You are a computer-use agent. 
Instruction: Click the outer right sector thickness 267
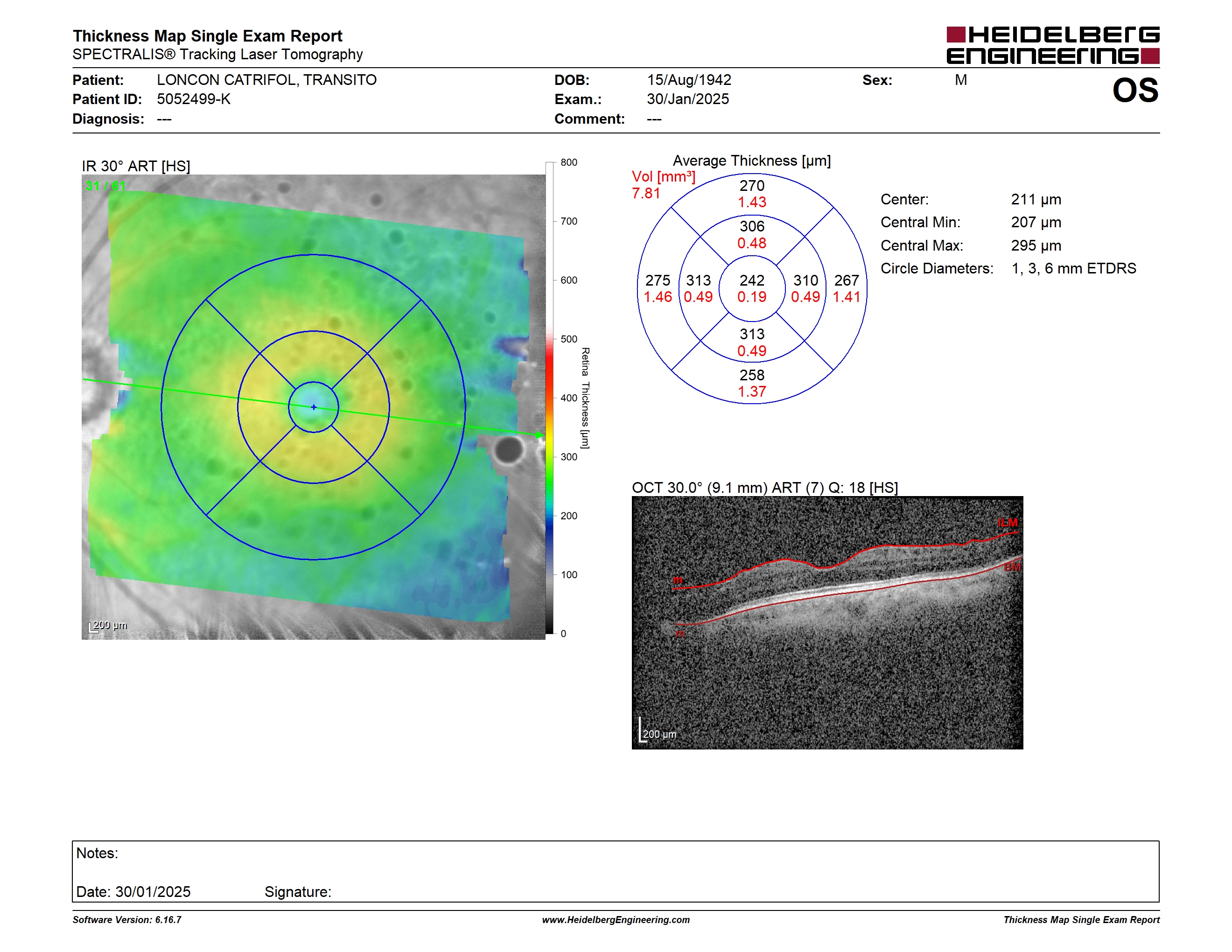846,280
